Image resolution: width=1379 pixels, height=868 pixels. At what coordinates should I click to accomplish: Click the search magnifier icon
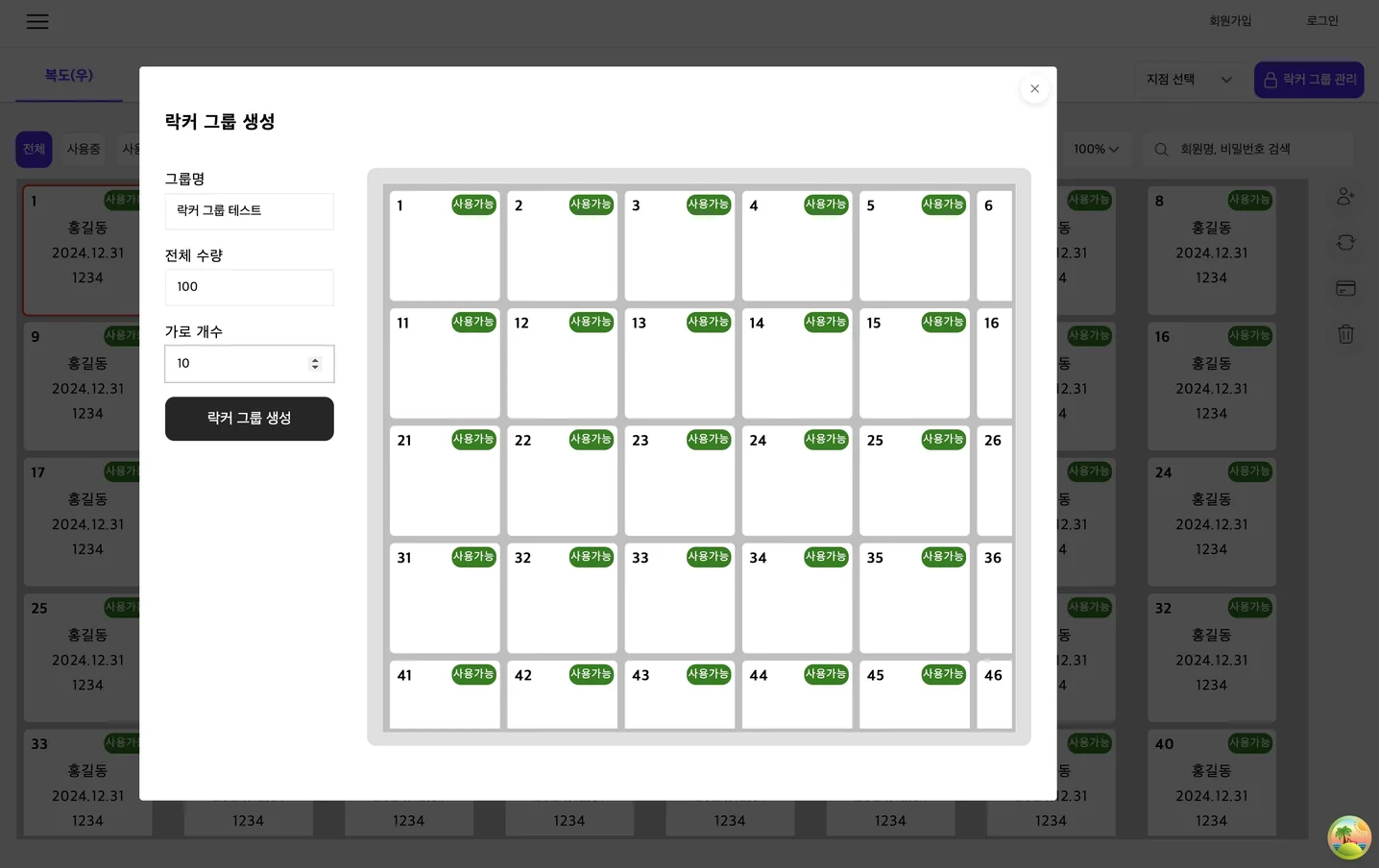1161,150
